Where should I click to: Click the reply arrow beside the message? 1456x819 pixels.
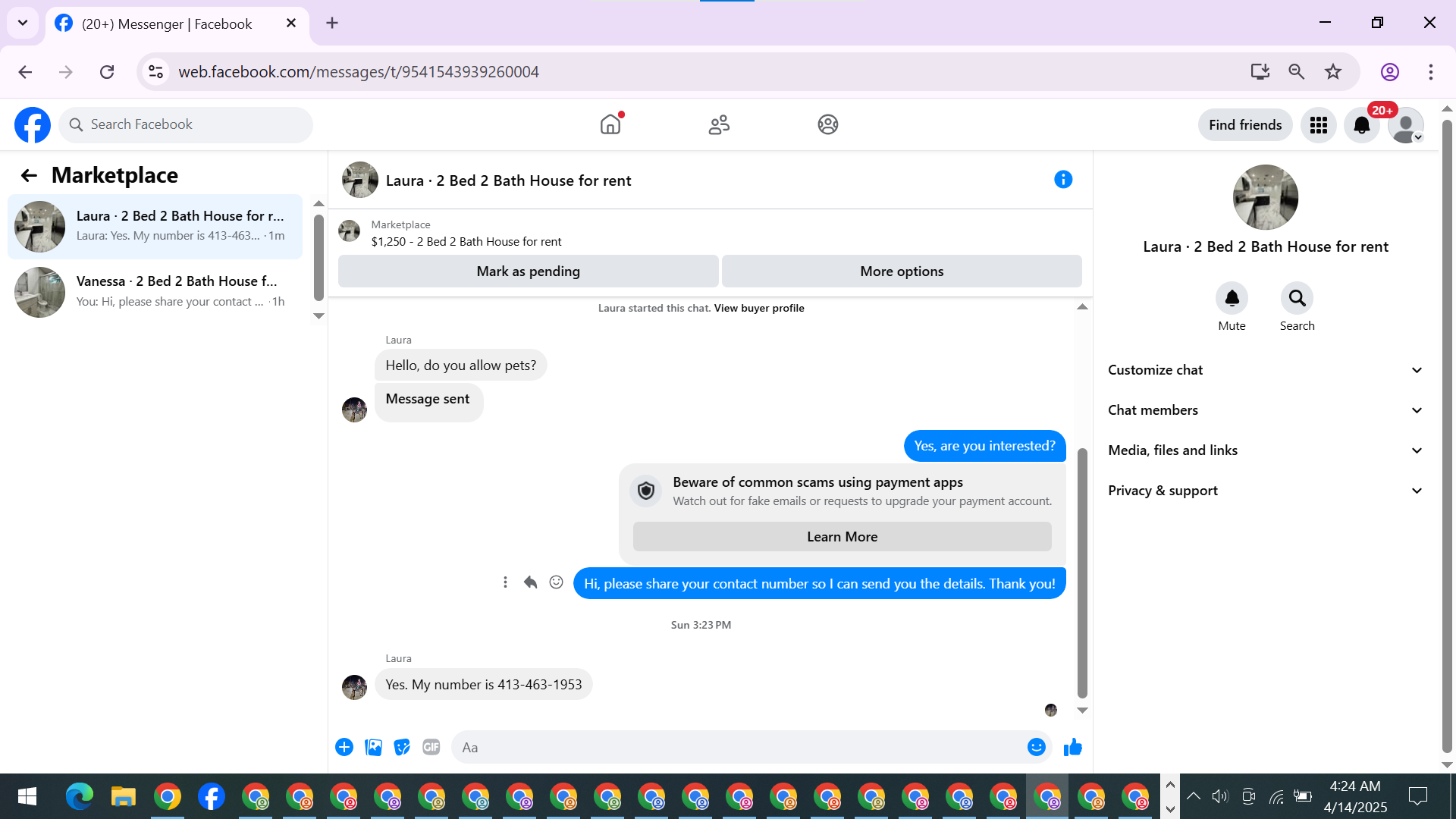[x=530, y=582]
